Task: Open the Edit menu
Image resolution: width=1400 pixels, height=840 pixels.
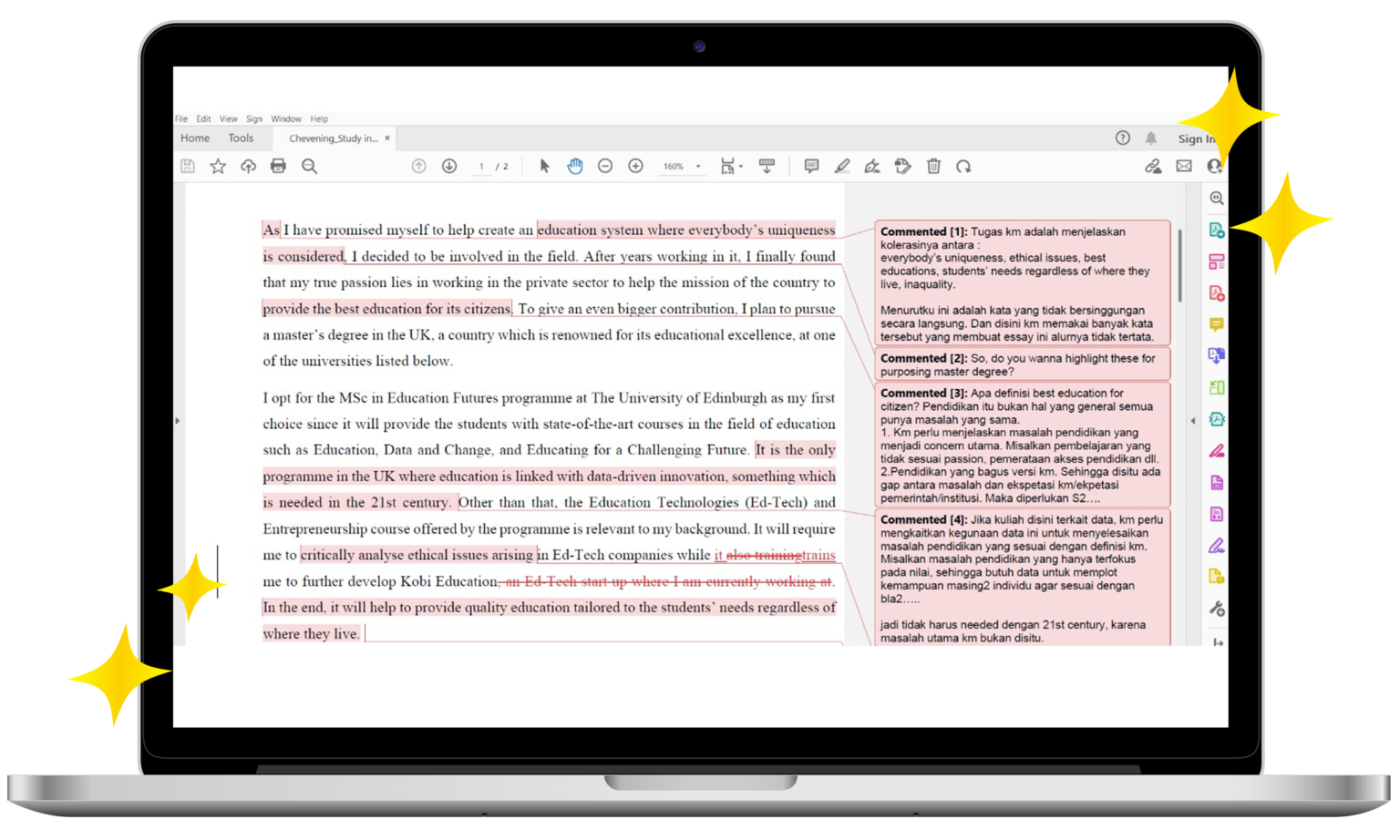Action: tap(202, 118)
